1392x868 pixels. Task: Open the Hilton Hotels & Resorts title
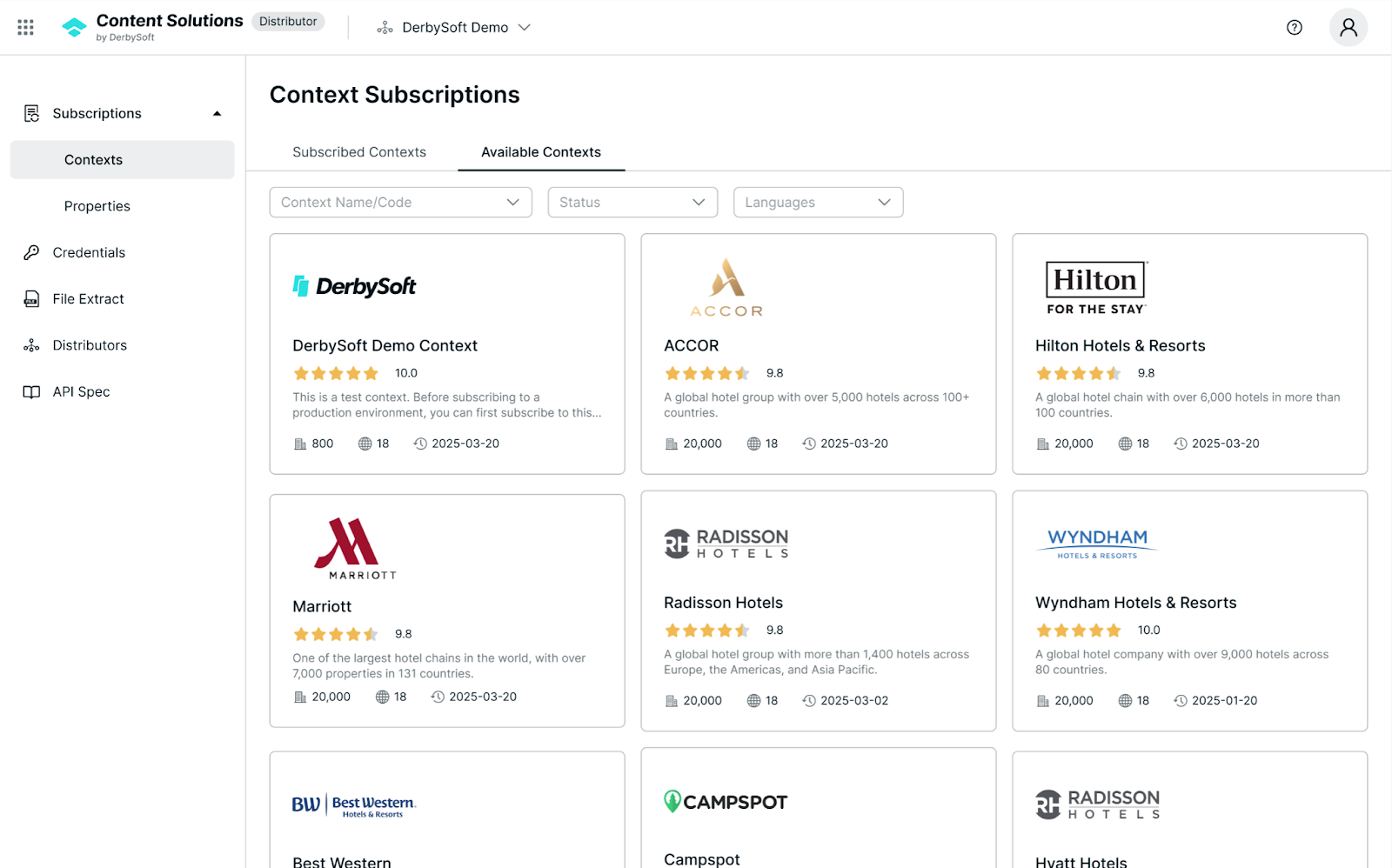pyautogui.click(x=1121, y=346)
